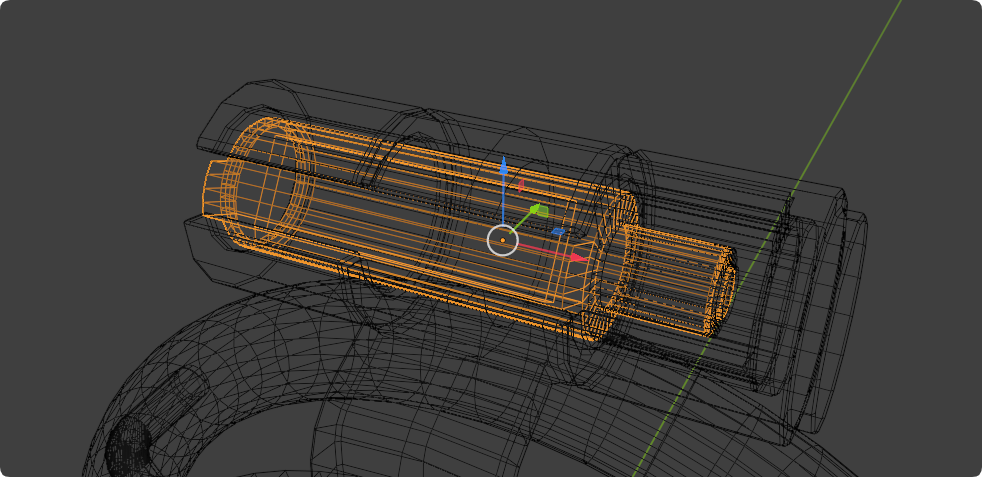Click the red X-axis gizmo arrow
Image resolution: width=982 pixels, height=477 pixels.
576,257
